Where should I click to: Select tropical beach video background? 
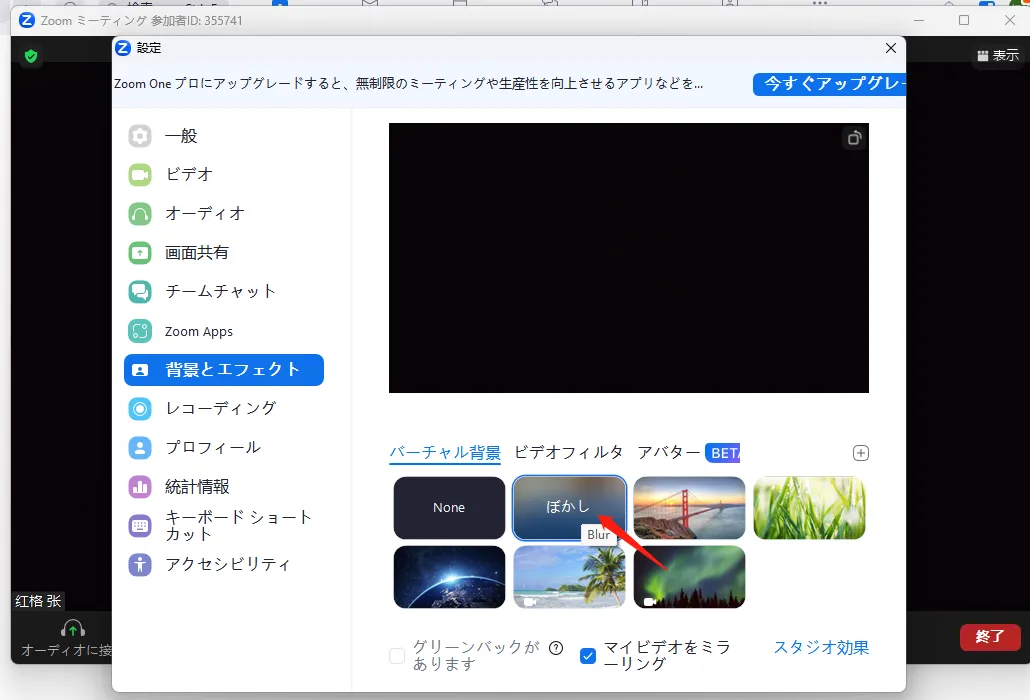pyautogui.click(x=569, y=577)
